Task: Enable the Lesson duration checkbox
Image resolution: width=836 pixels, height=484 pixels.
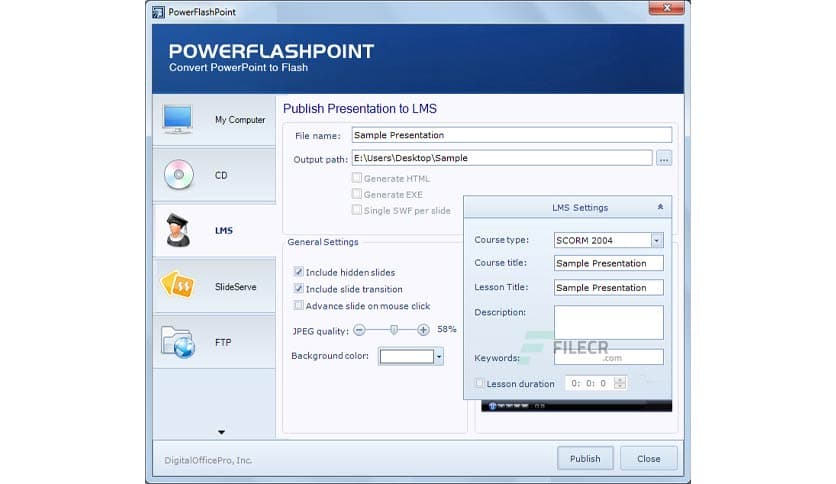Action: tap(479, 383)
